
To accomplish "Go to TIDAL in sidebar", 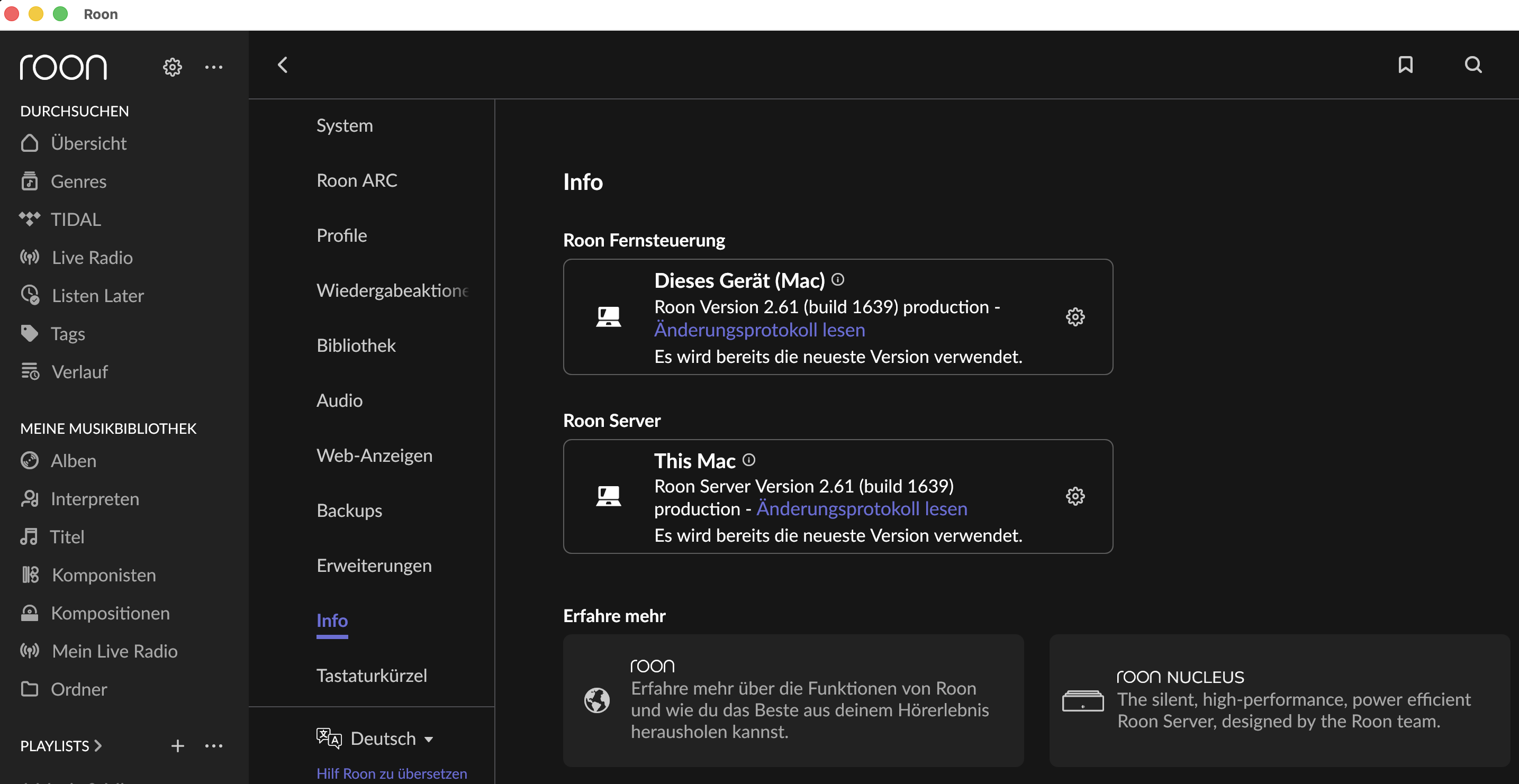I will pyautogui.click(x=76, y=220).
